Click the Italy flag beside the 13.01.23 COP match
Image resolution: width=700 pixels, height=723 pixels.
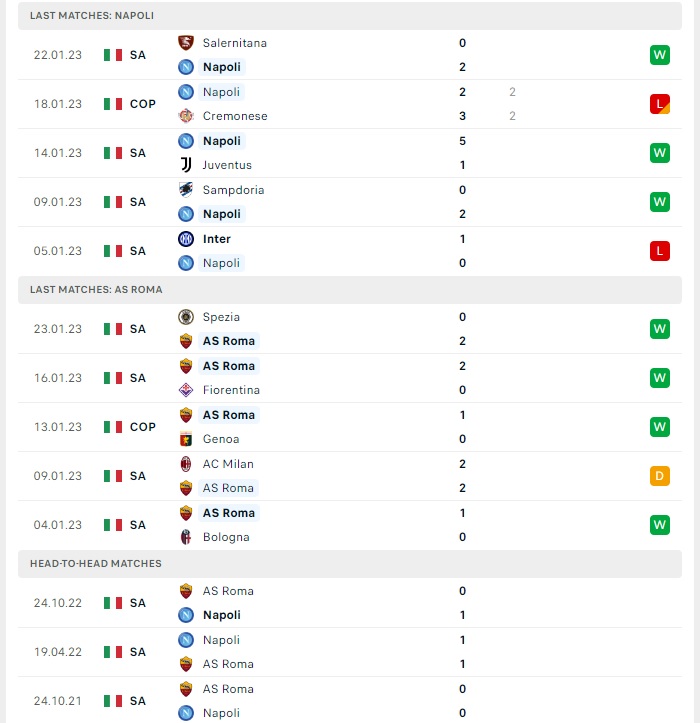click(x=113, y=427)
